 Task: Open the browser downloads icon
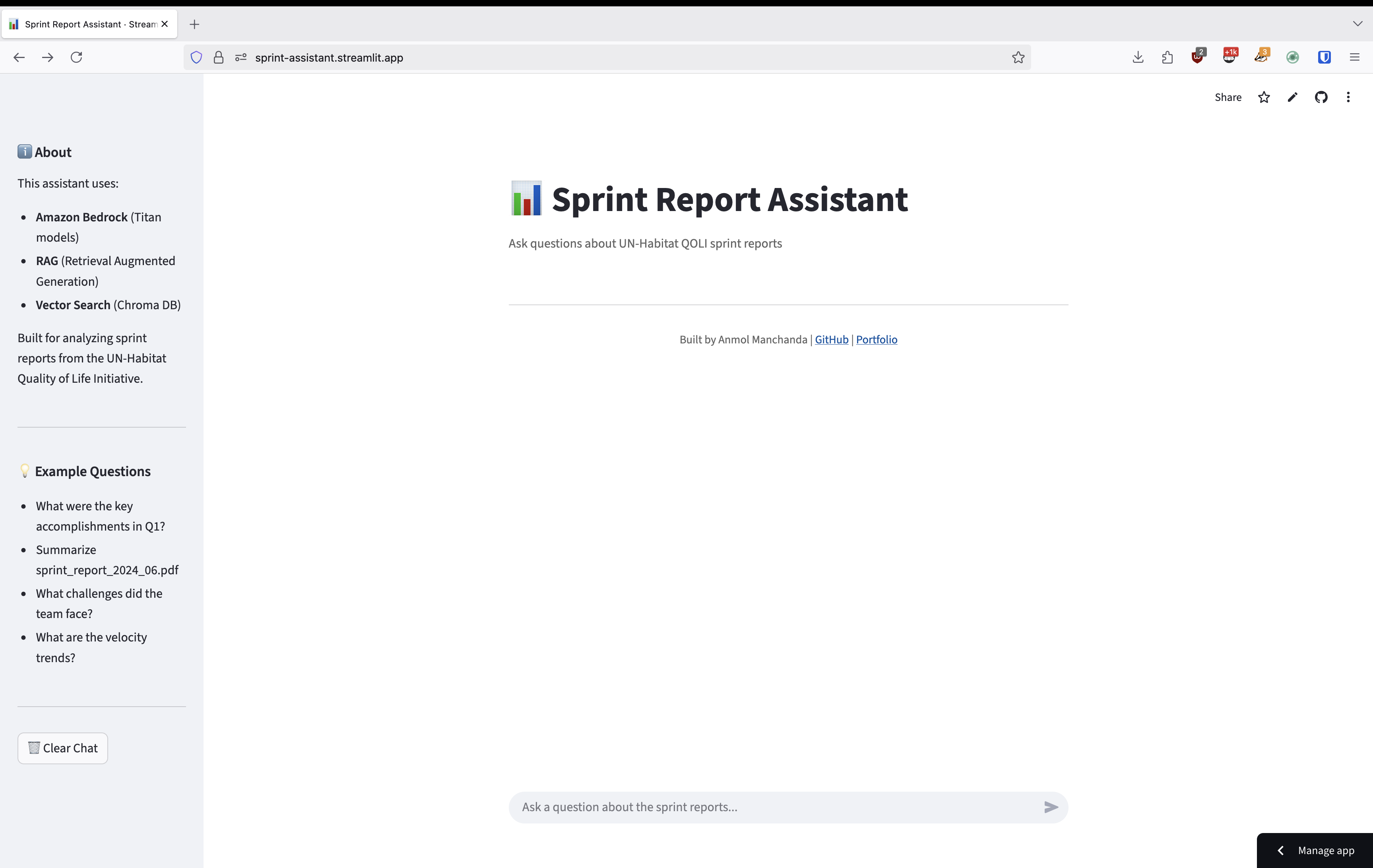click(1138, 57)
